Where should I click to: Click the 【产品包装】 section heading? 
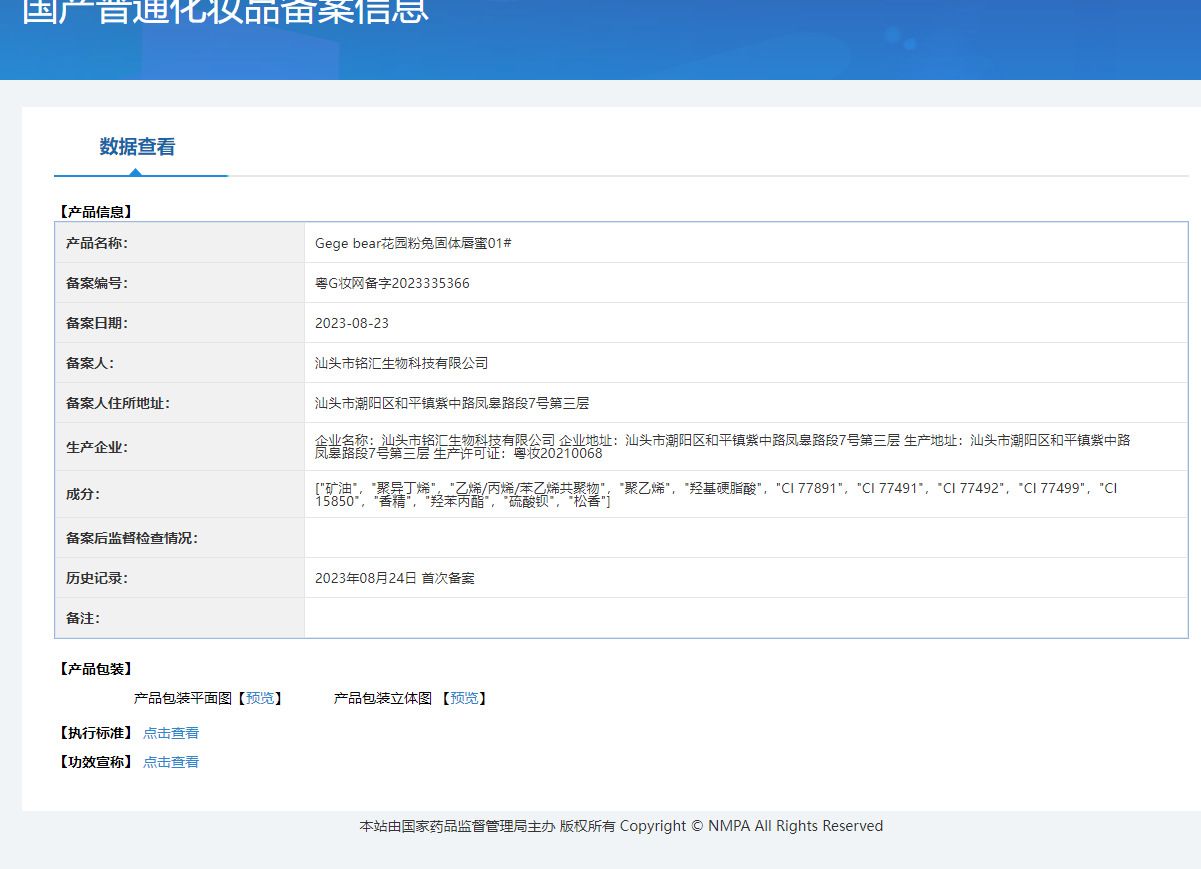pyautogui.click(x=95, y=669)
